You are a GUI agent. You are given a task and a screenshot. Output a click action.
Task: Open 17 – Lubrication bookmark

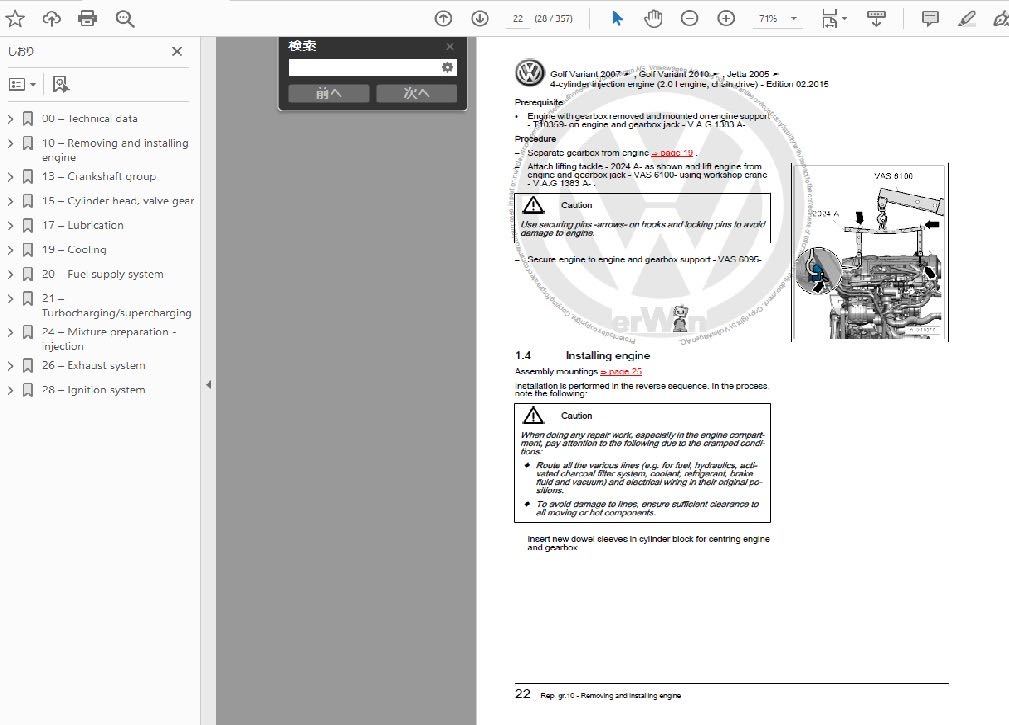(x=82, y=225)
